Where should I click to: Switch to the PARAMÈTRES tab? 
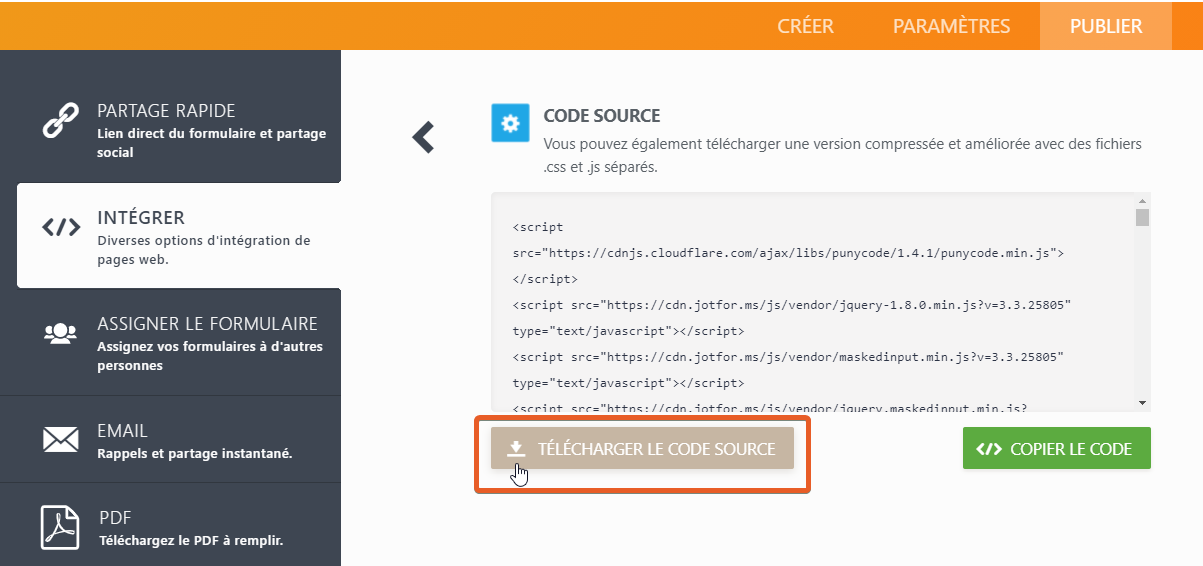coord(951,26)
